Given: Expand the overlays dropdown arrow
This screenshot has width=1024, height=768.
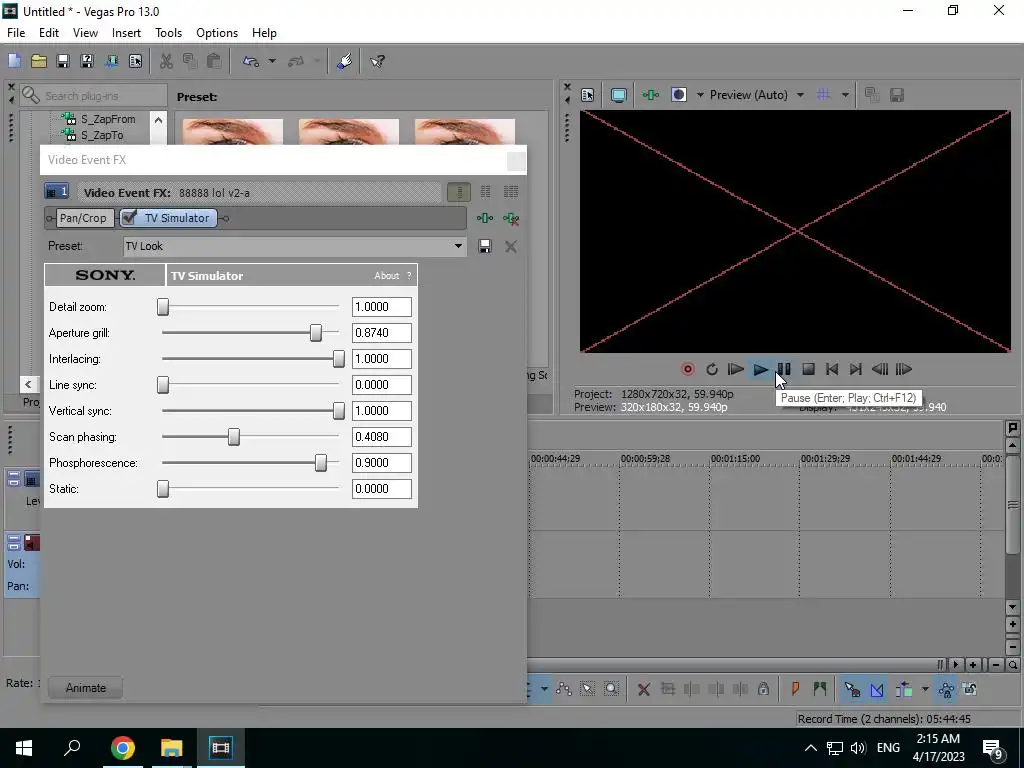Looking at the screenshot, I should [x=844, y=95].
